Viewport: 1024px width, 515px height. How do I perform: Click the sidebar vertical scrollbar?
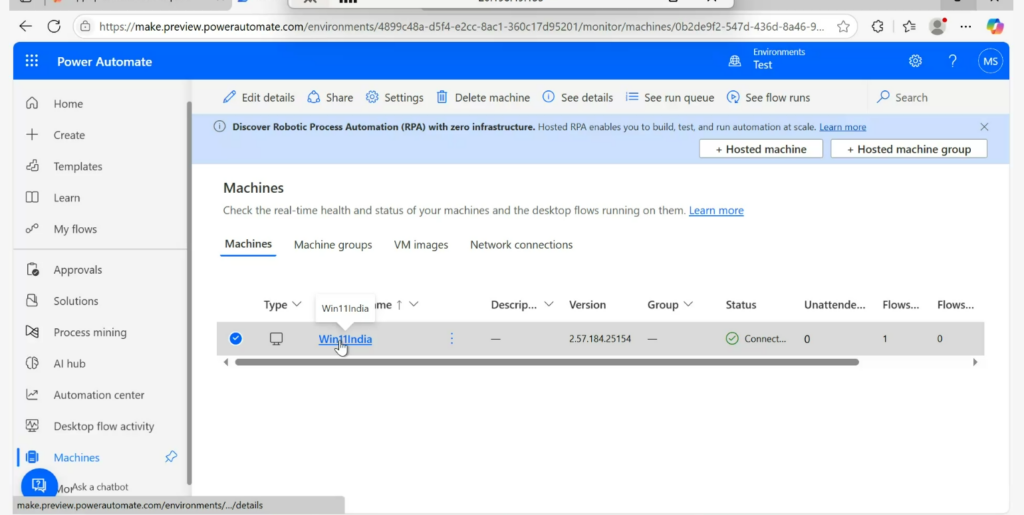click(189, 292)
